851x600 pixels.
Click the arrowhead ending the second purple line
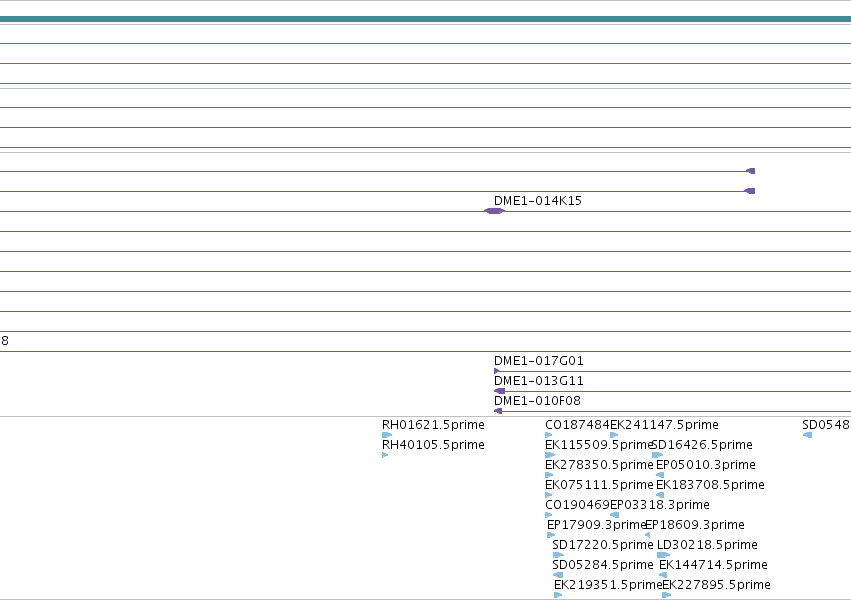750,191
